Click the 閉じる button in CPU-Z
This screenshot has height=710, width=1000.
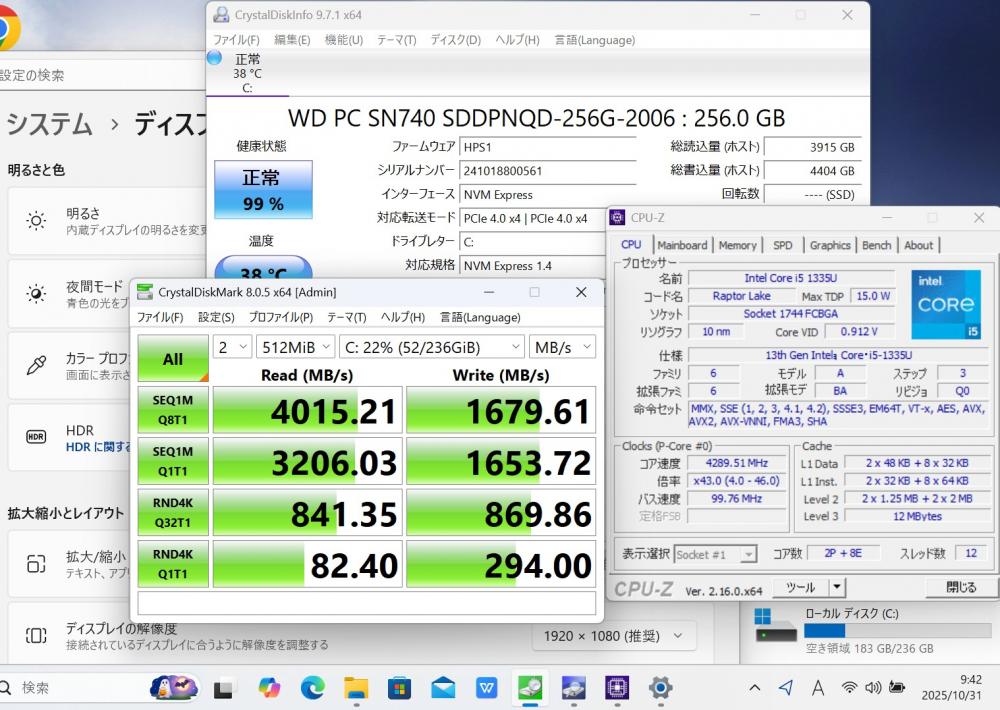click(x=960, y=587)
